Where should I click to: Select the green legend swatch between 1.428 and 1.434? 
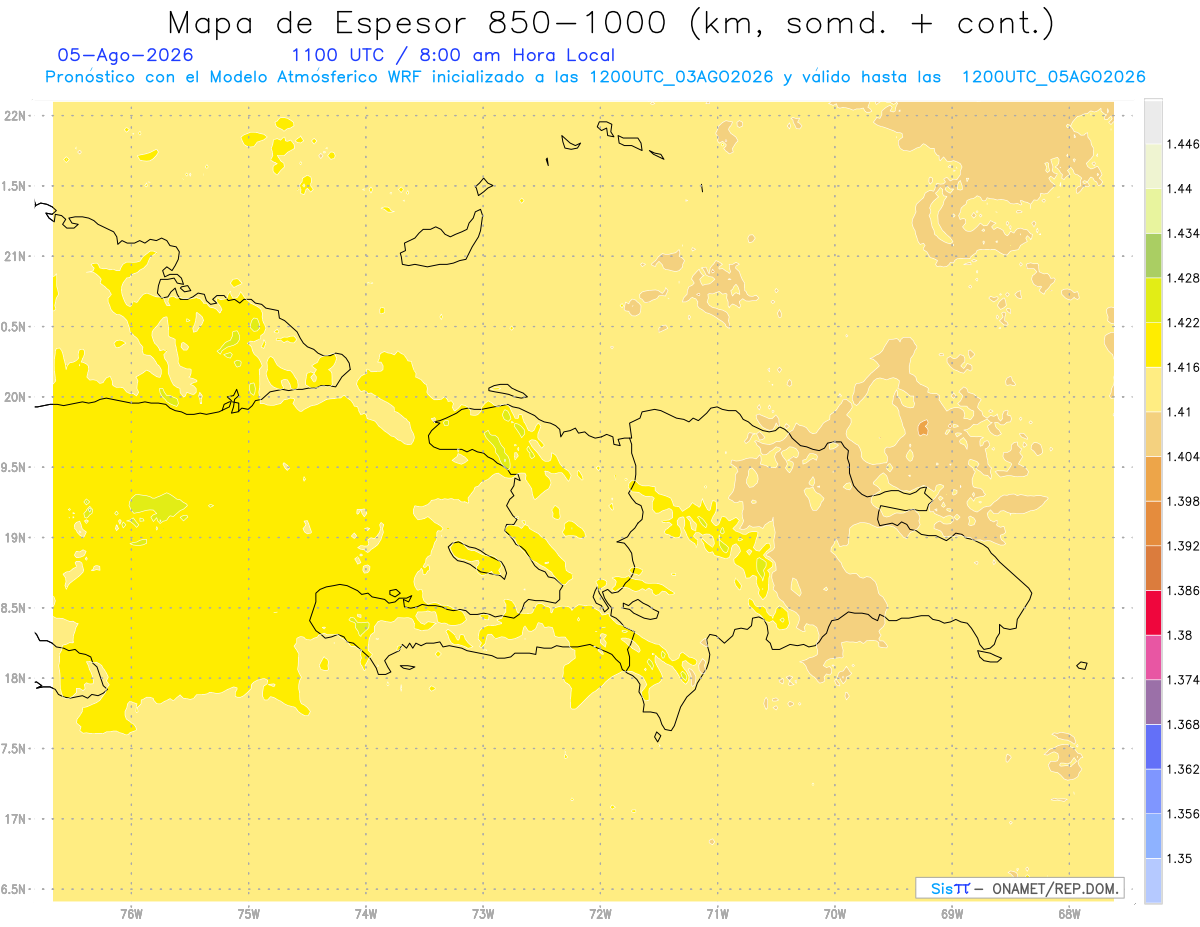pyautogui.click(x=1153, y=255)
